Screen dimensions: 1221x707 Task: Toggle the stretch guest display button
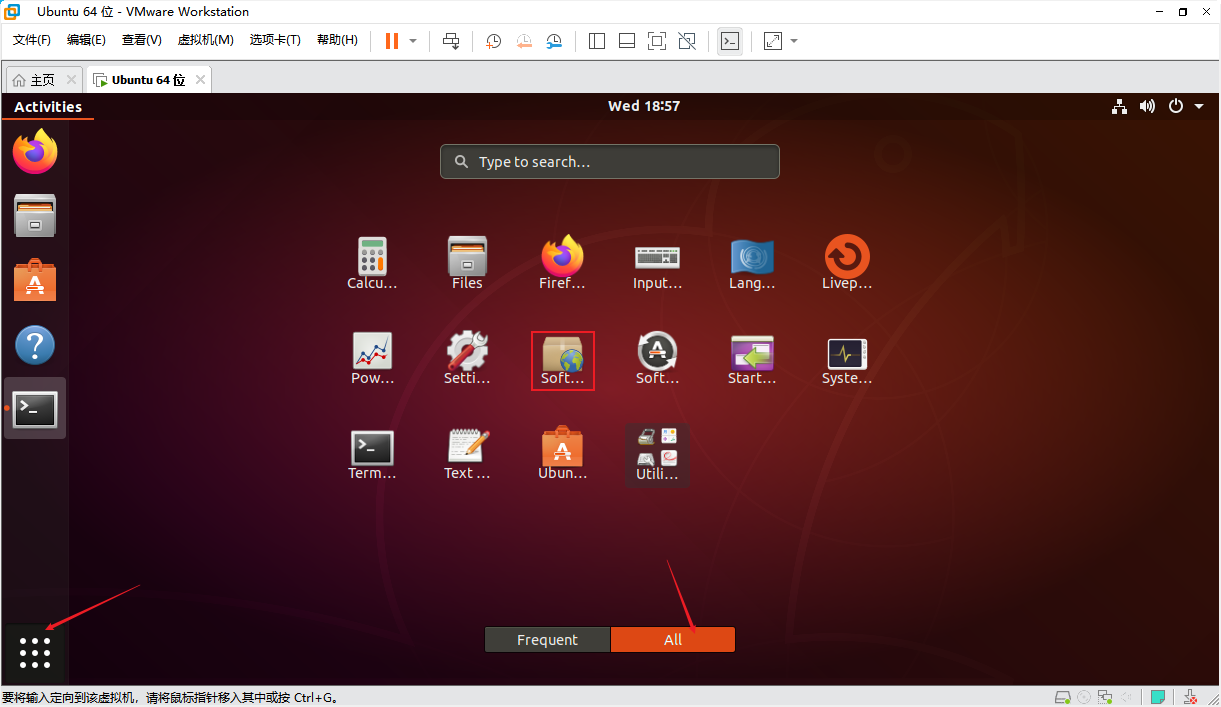click(773, 41)
